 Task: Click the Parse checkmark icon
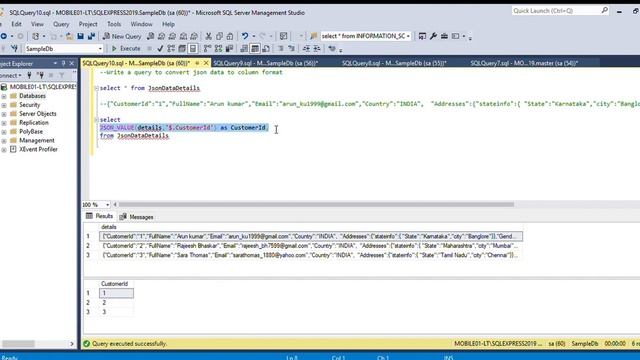[160, 49]
